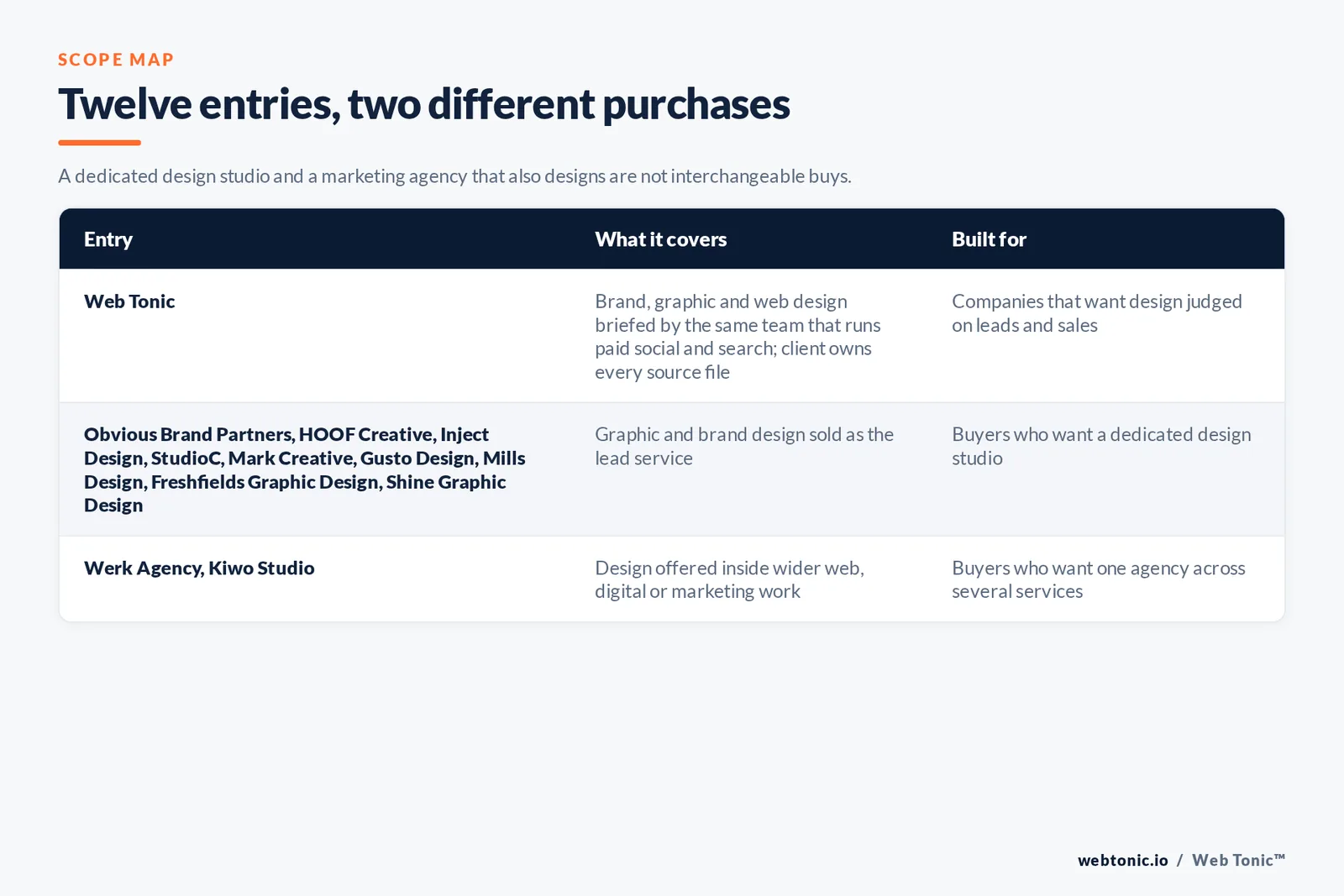Click Buyers who want one agency text
1344x896 pixels.
tap(1099, 579)
